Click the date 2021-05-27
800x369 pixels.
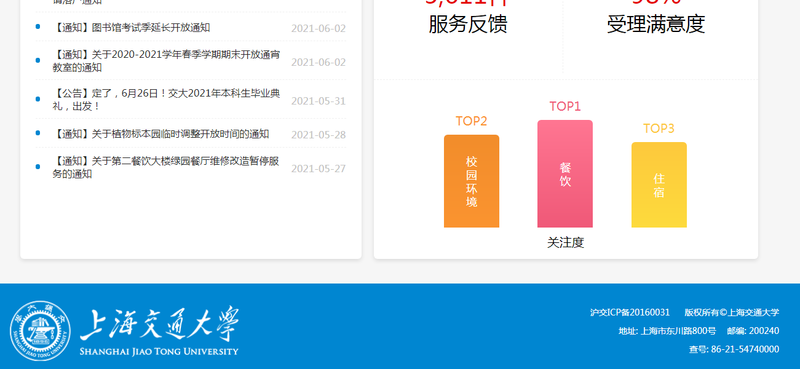318,168
